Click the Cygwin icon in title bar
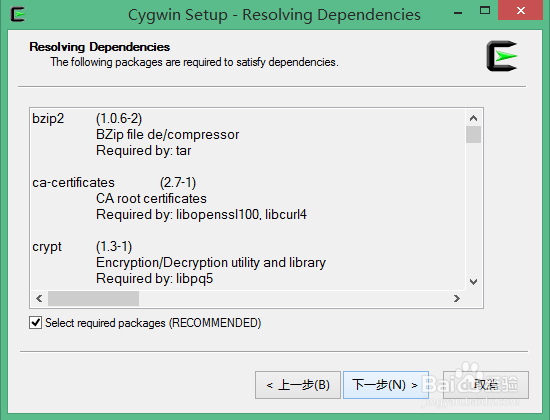This screenshot has height=420, width=550. (18, 14)
